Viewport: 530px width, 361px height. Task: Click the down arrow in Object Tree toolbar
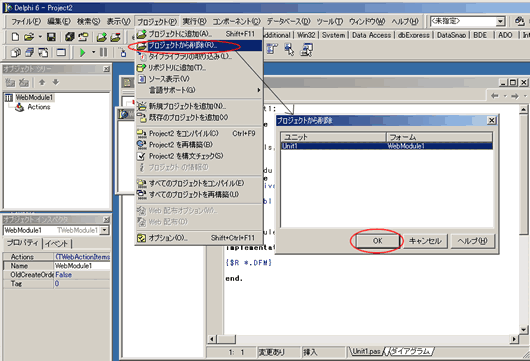coord(56,82)
